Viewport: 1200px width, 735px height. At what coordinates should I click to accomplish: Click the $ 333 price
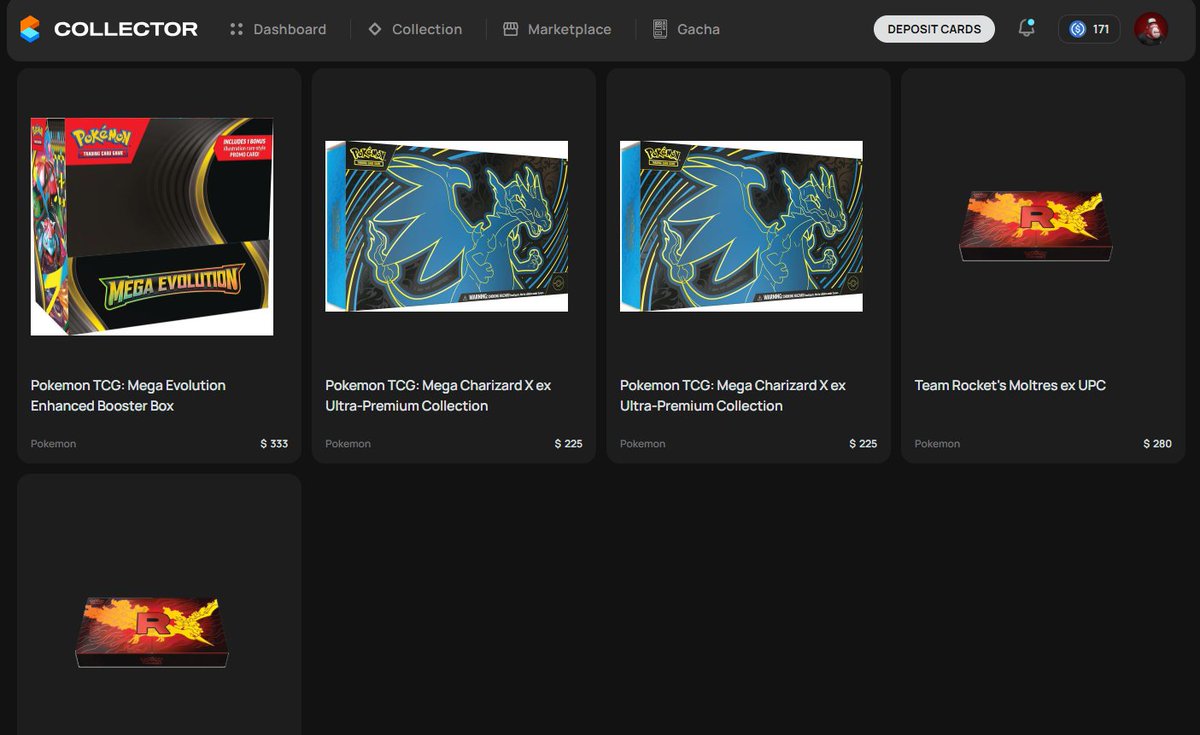point(274,443)
